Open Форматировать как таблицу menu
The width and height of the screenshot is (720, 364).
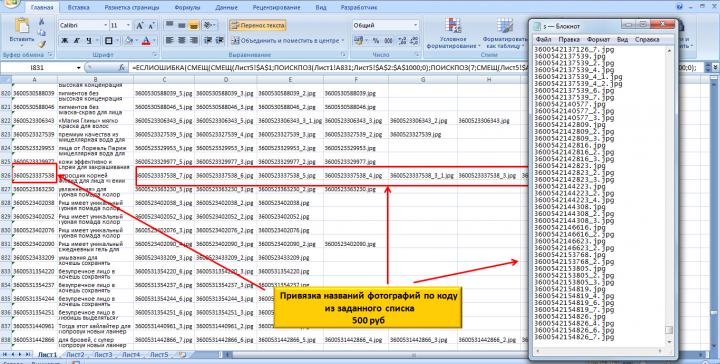click(x=504, y=34)
